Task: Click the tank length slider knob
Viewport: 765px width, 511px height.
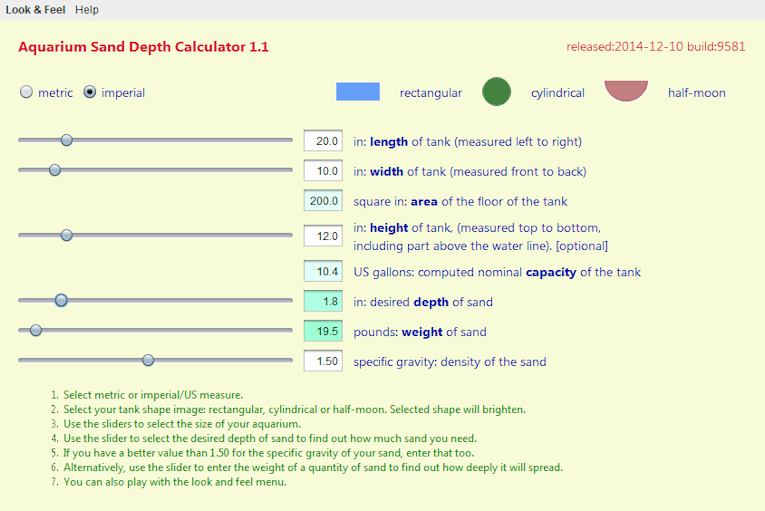Action: coord(66,140)
